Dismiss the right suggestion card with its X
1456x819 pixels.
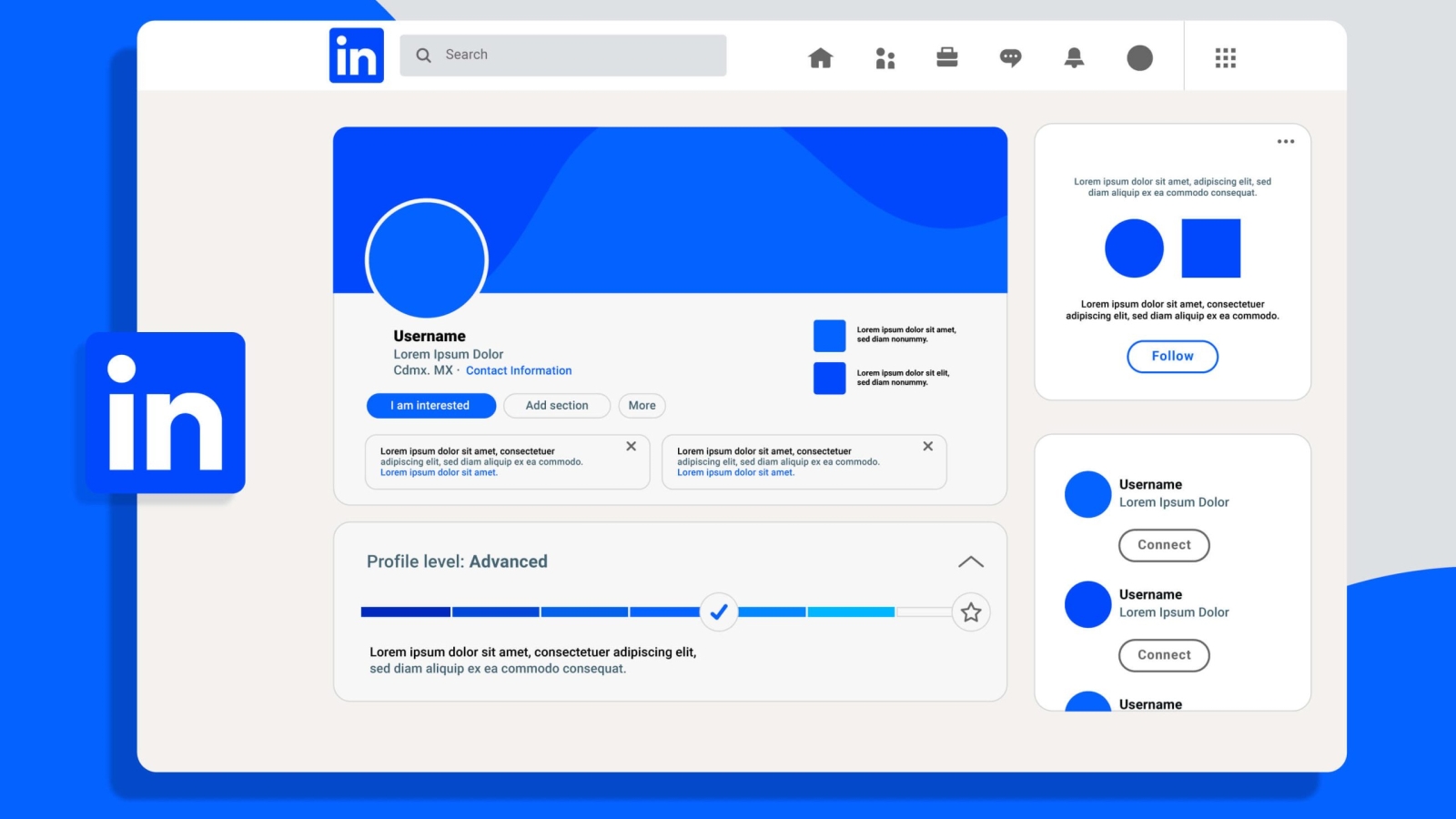click(x=927, y=446)
